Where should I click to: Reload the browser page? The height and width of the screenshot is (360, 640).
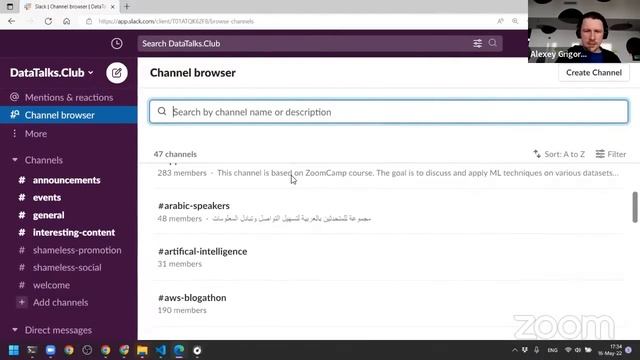pyautogui.click(x=48, y=21)
